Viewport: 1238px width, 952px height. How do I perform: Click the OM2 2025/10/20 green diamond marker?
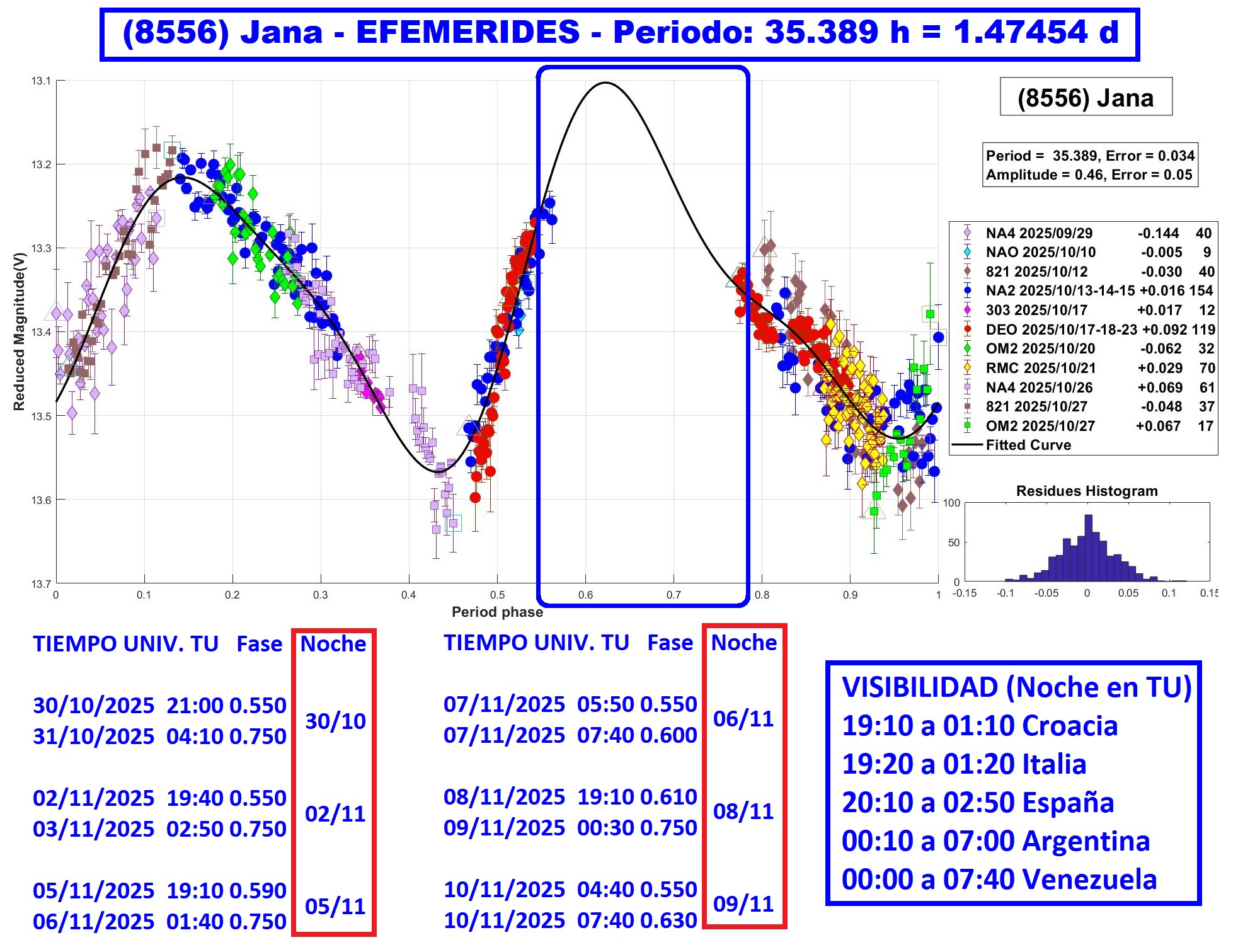967,348
